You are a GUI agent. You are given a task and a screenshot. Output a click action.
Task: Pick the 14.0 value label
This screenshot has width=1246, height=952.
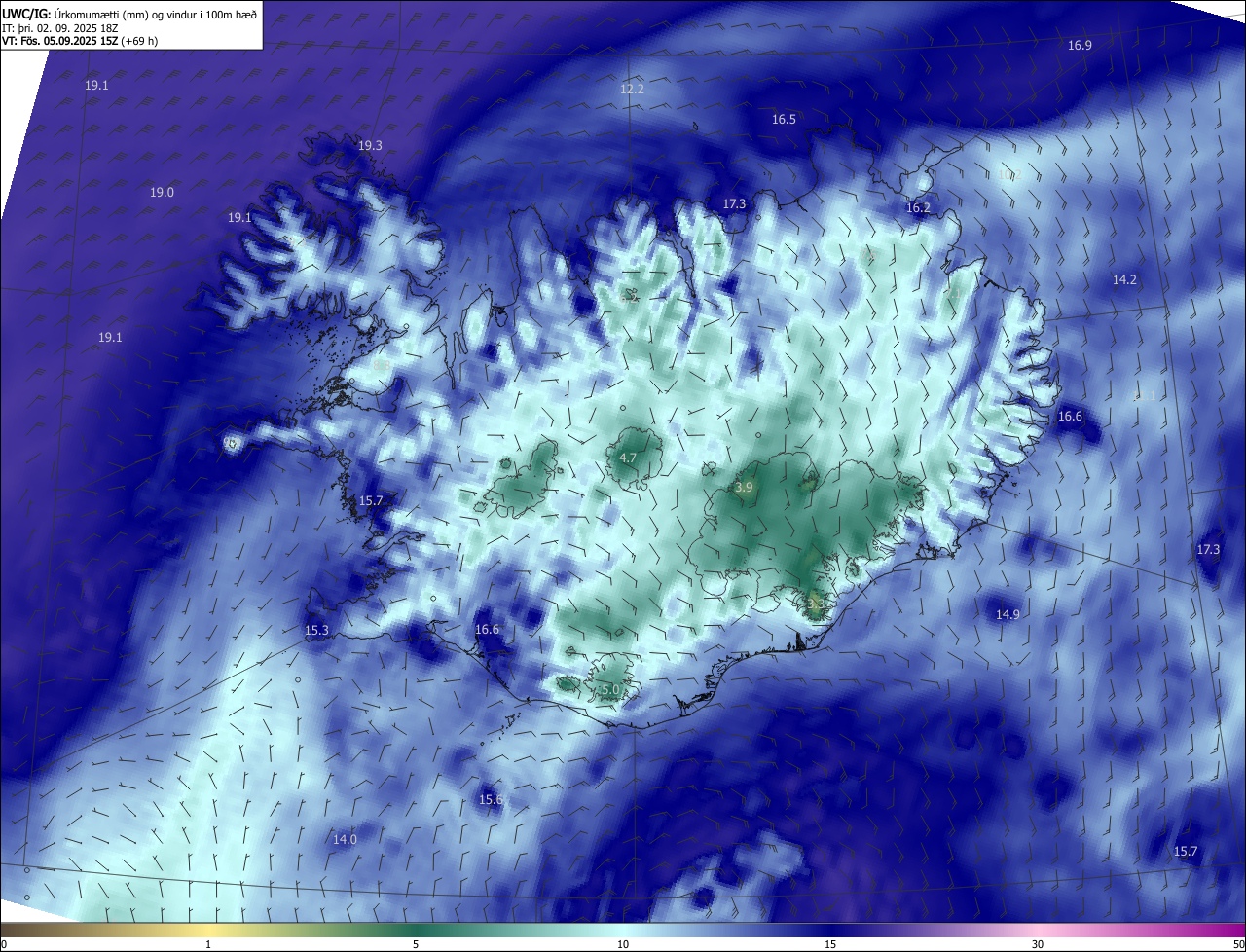pyautogui.click(x=345, y=839)
